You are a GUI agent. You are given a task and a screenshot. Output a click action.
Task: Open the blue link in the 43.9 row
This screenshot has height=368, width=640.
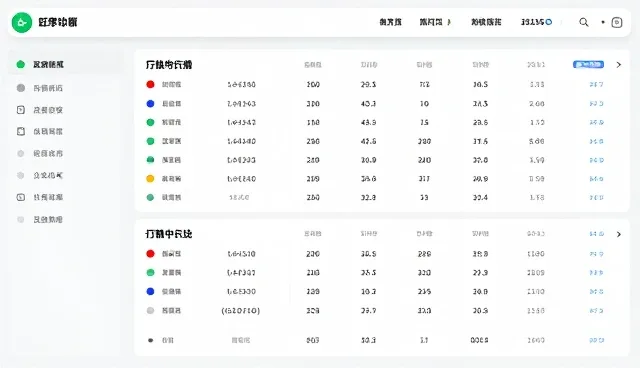(x=596, y=122)
